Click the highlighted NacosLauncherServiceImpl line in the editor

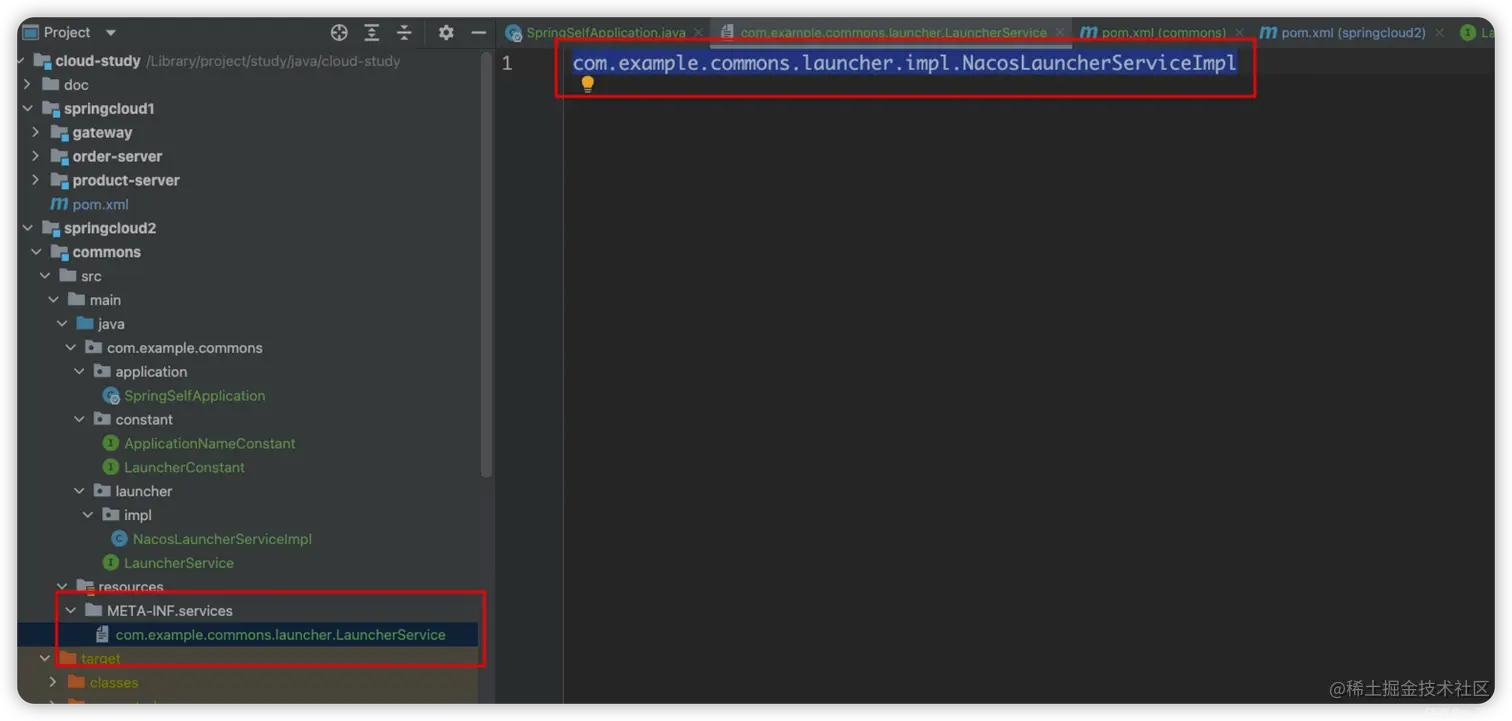click(x=904, y=64)
